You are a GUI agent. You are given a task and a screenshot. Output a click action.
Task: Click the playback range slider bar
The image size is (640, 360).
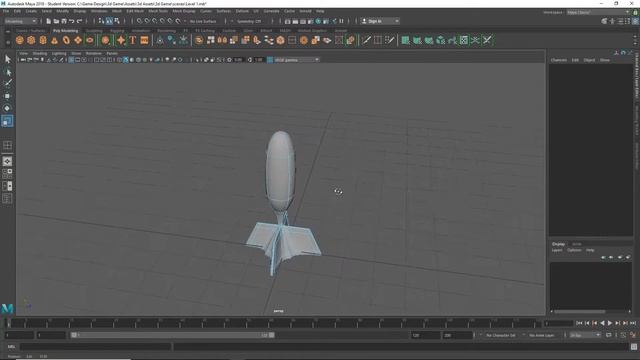point(173,335)
